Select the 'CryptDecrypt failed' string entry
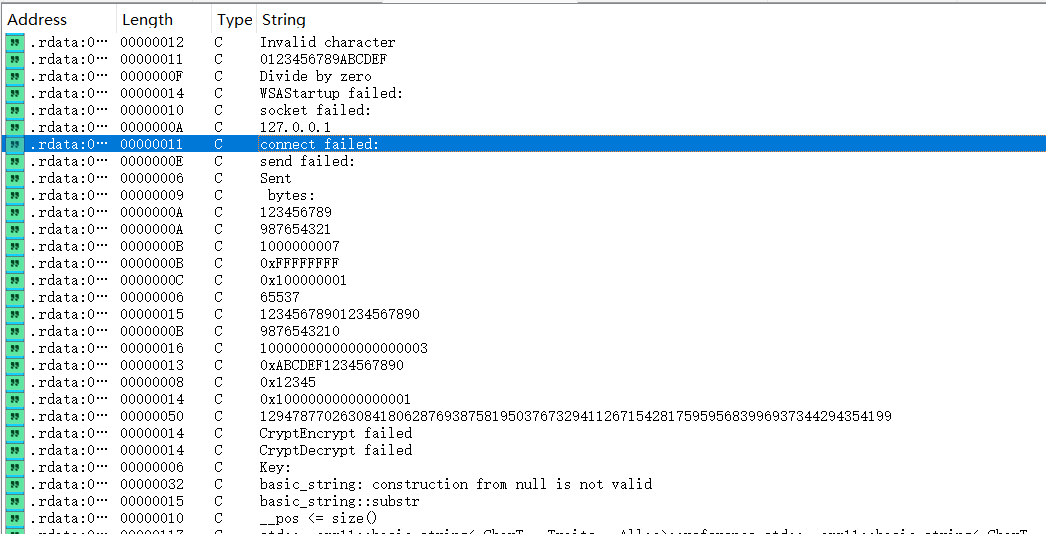Image resolution: width=1046 pixels, height=534 pixels. tap(335, 450)
